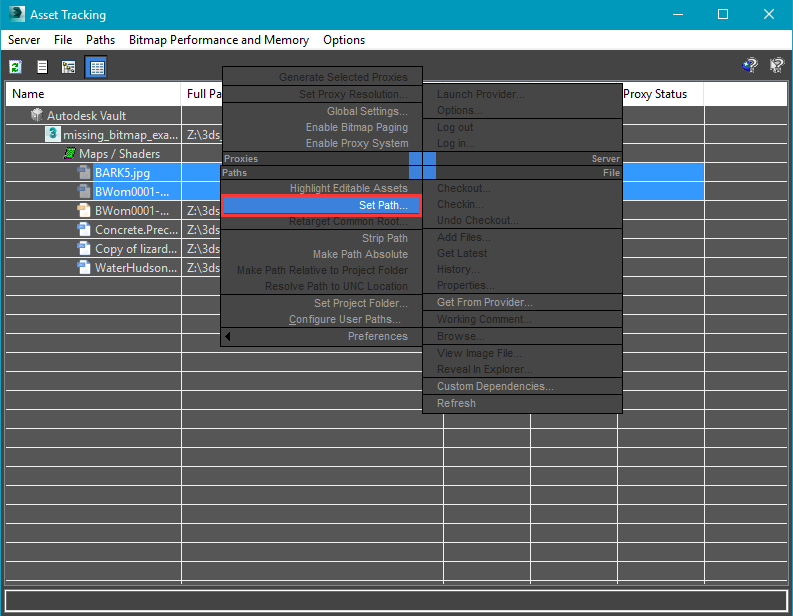793x616 pixels.
Task: Choose Launch Provider...
Action: point(480,94)
